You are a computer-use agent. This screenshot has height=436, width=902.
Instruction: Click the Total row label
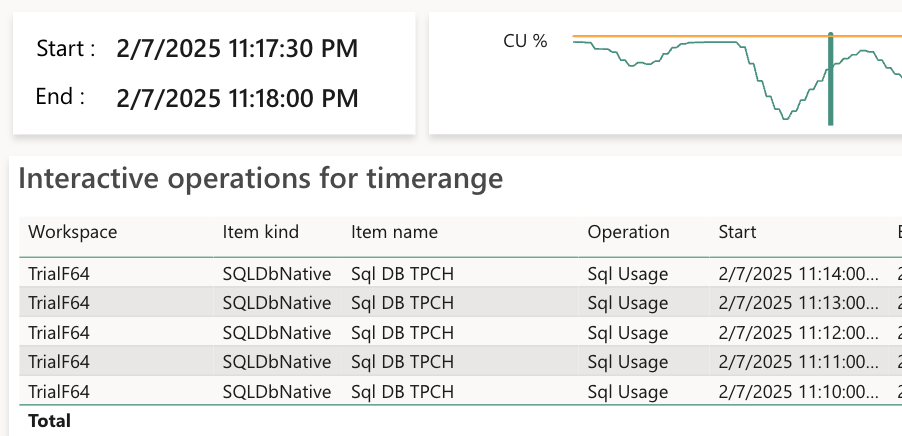49,421
